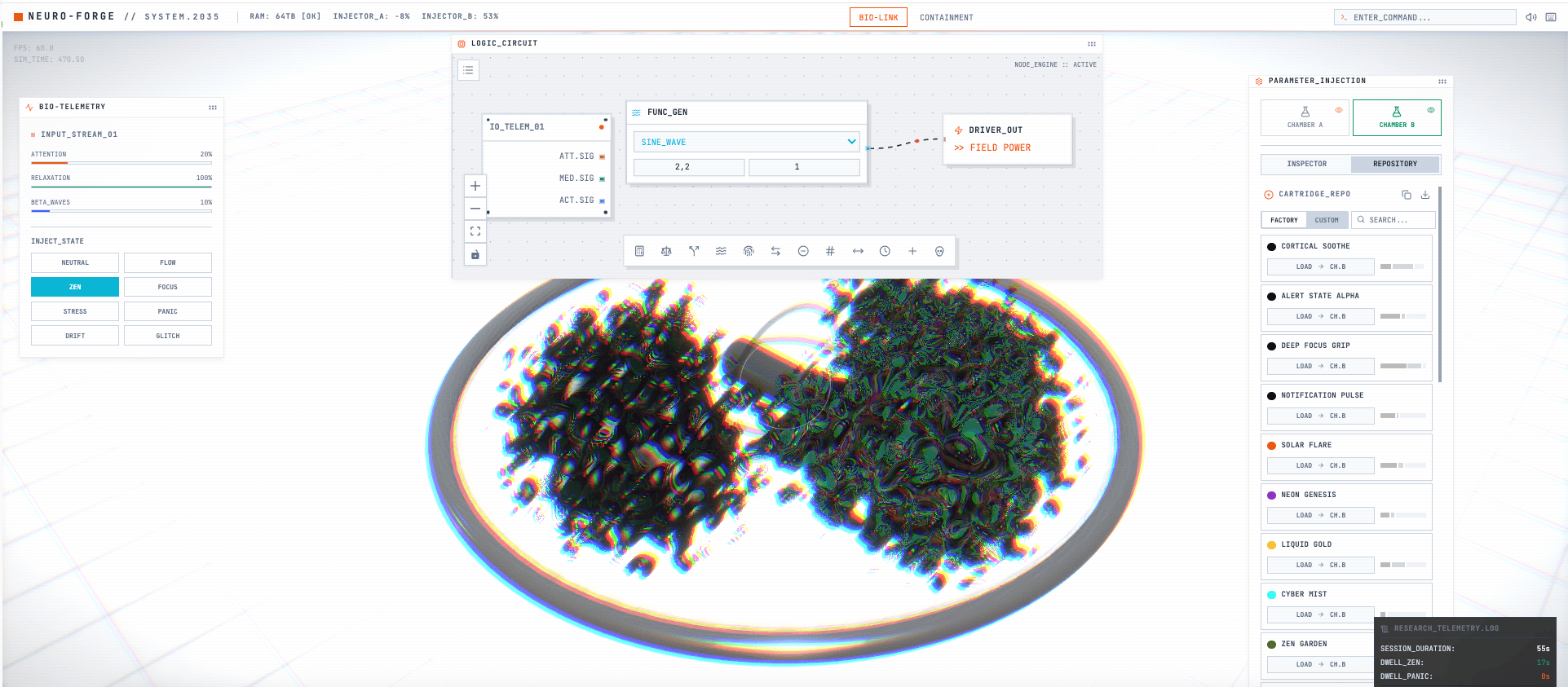This screenshot has height=687, width=1568.
Task: Click the cartridge list scrollbar
Action: coord(1440,284)
